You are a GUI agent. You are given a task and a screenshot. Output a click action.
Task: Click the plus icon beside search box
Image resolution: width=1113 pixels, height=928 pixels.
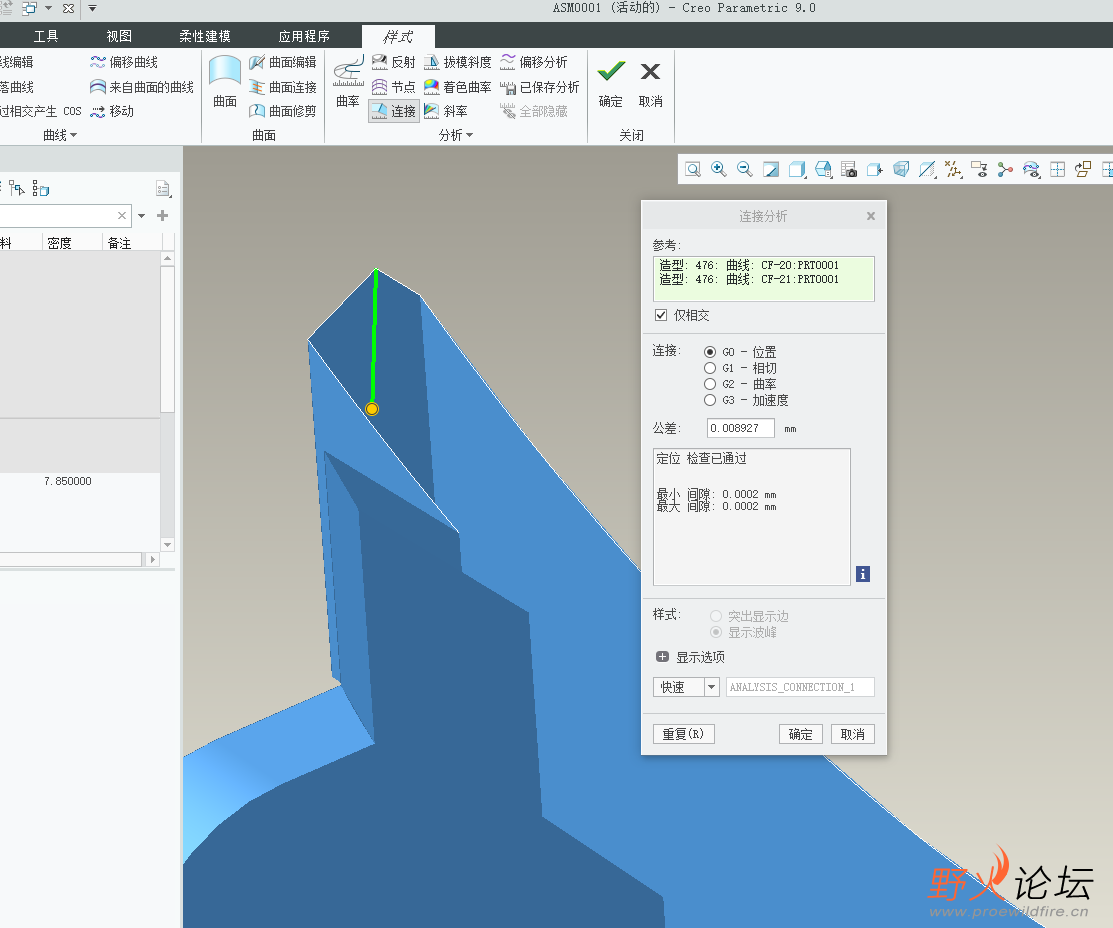163,215
